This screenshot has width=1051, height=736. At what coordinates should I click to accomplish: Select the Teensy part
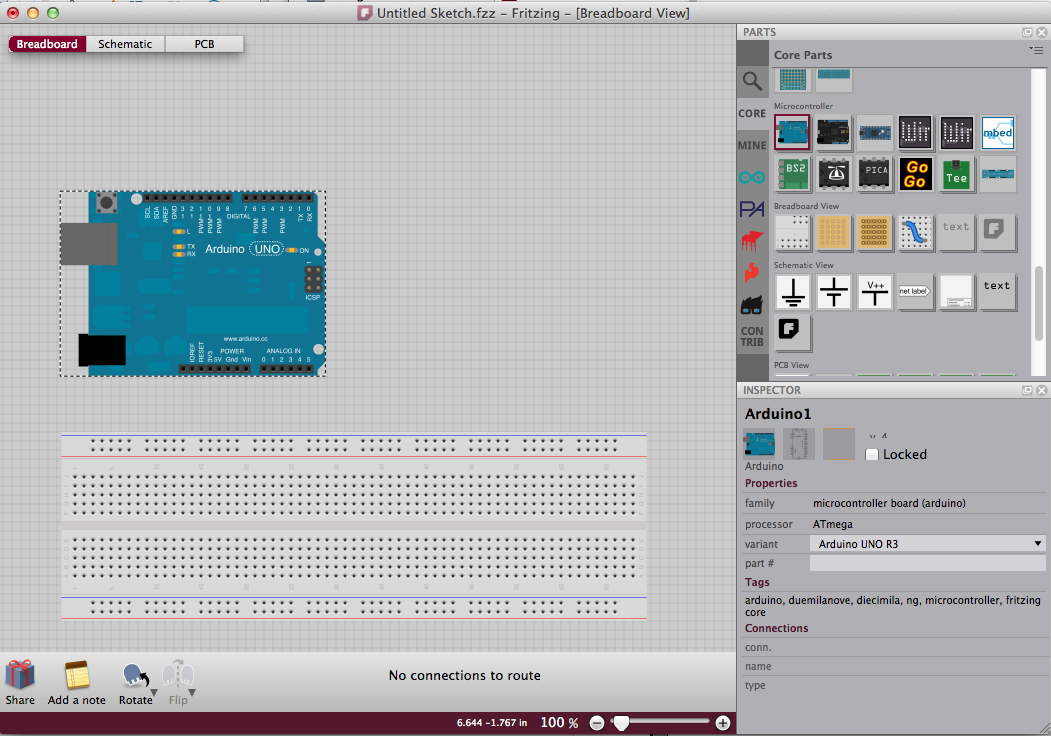(956, 174)
